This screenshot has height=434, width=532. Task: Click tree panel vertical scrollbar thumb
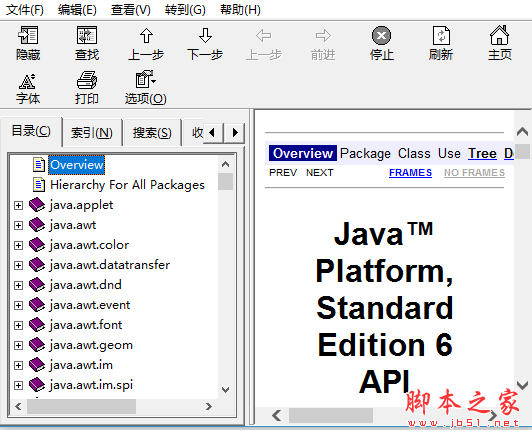[x=225, y=182]
